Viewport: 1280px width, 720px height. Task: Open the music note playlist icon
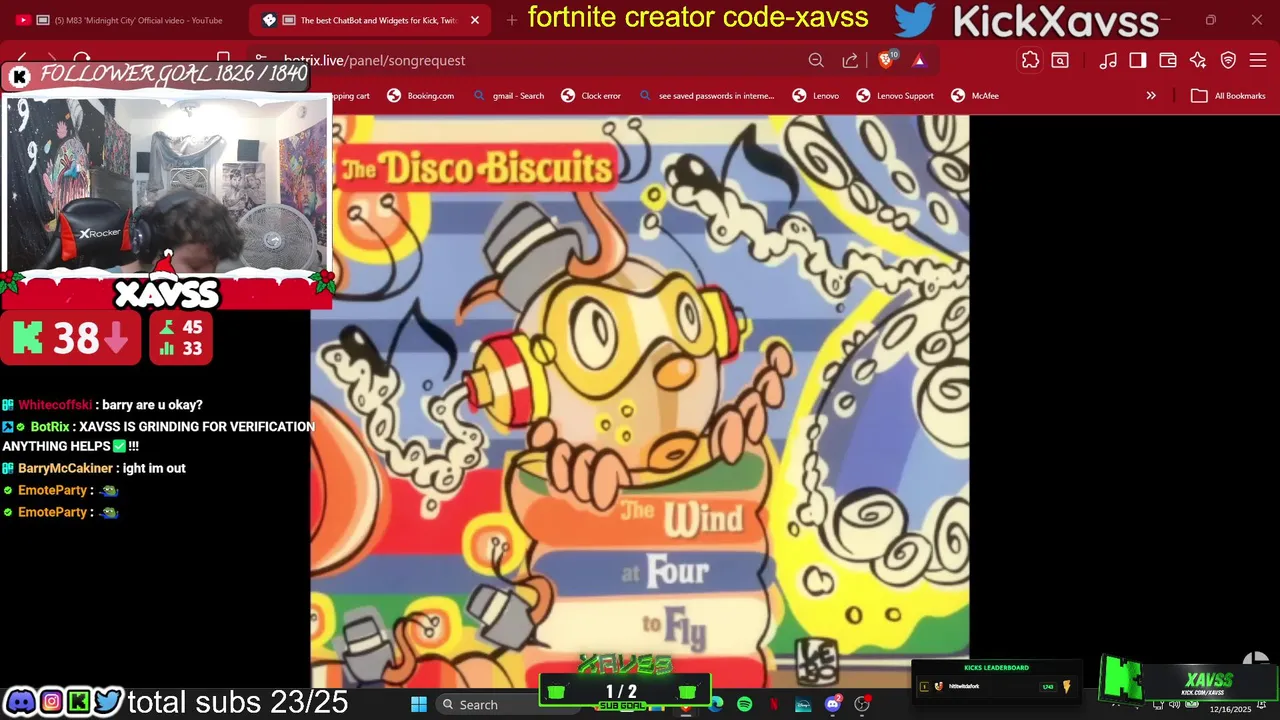coord(1108,60)
